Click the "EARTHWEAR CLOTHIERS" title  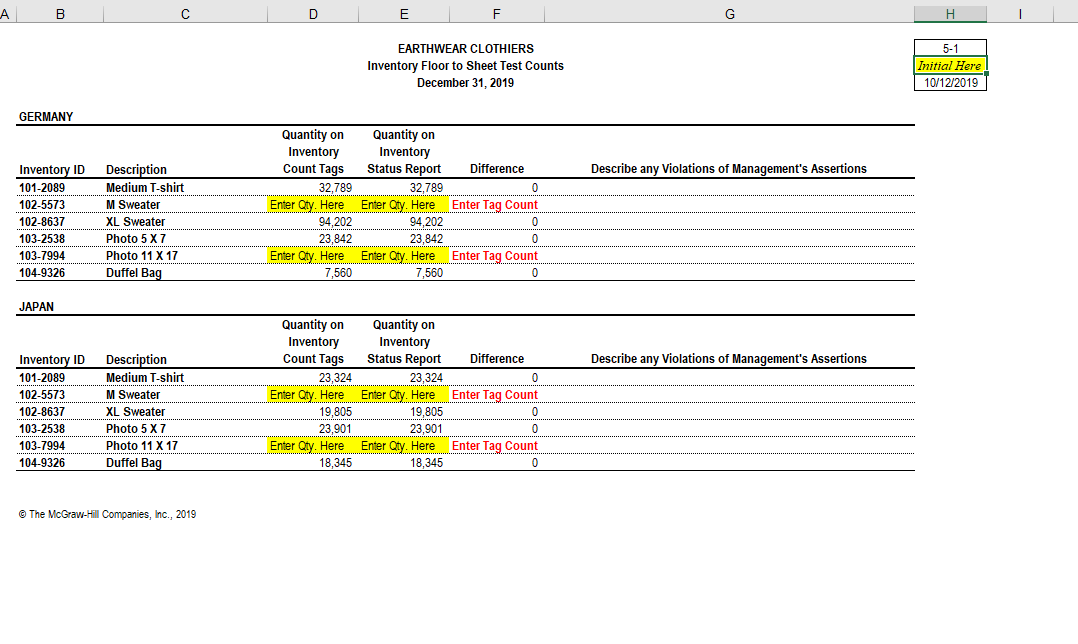(x=465, y=49)
